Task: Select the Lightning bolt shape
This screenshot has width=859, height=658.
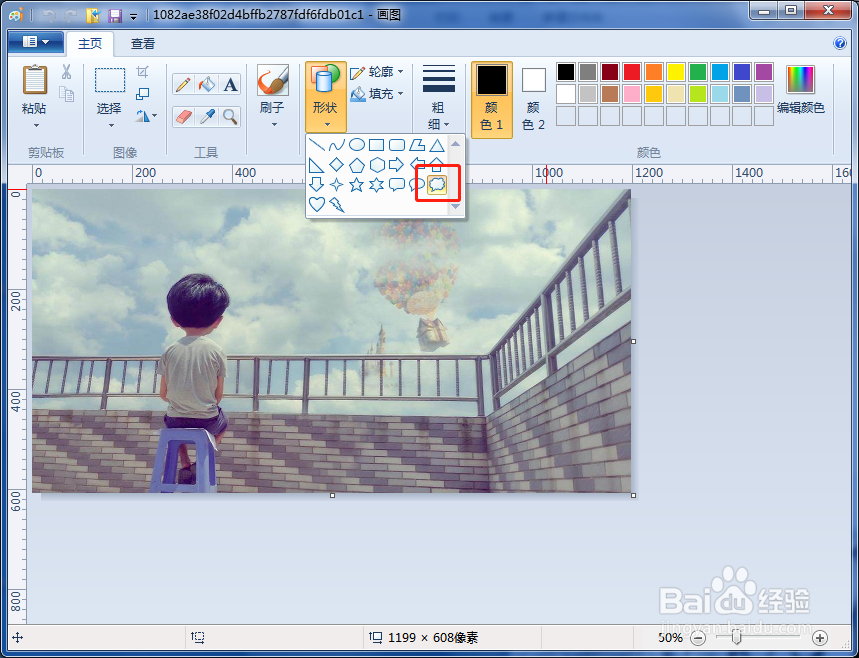Action: [336, 204]
